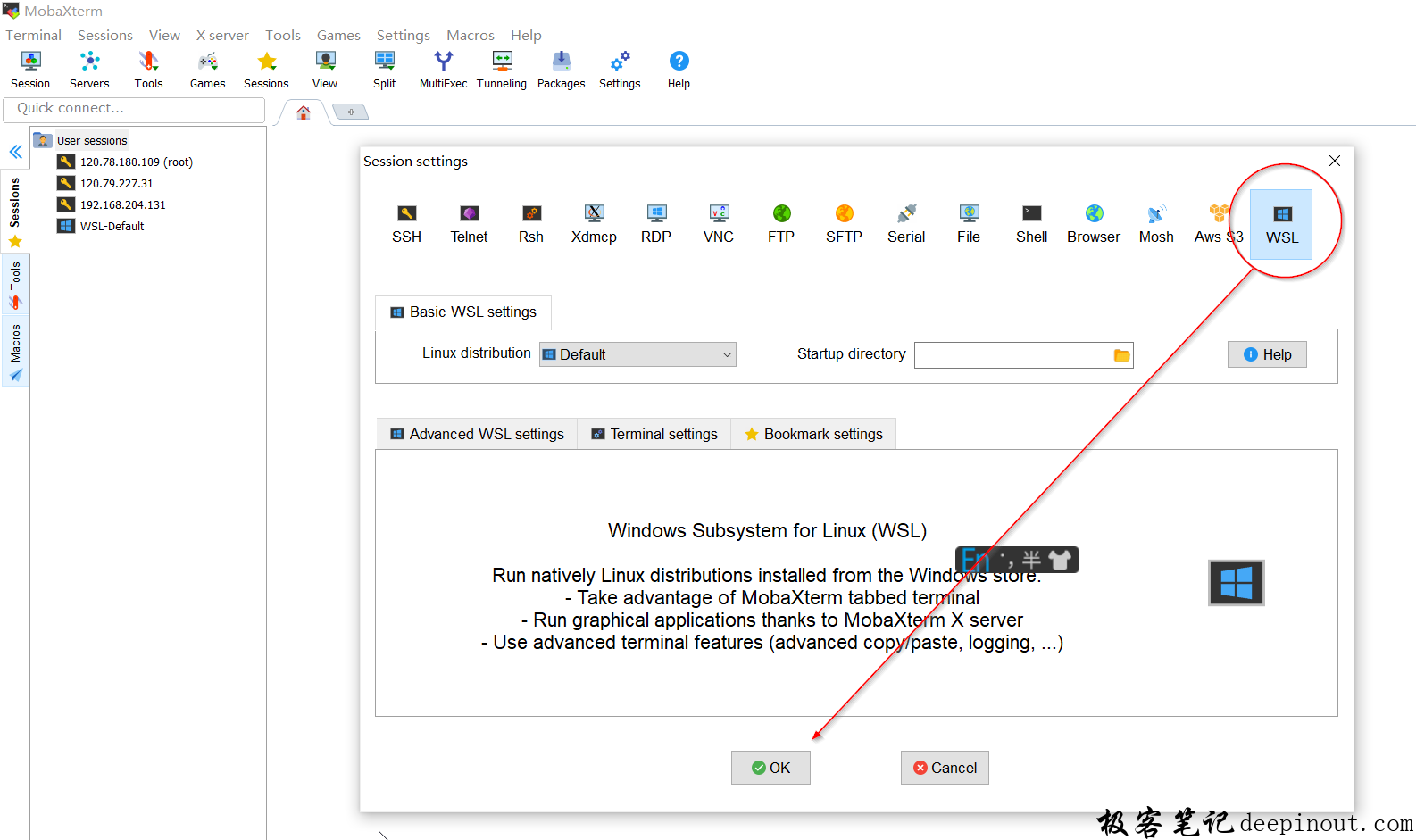
Task: Open the Games menu in menu bar
Action: 338,35
